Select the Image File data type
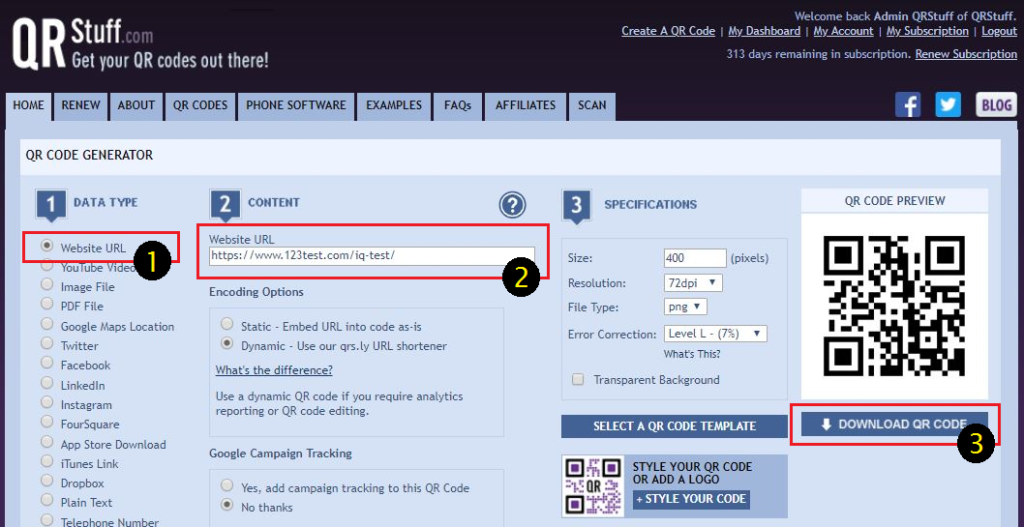Screen dimensions: 1024x527 point(47,286)
